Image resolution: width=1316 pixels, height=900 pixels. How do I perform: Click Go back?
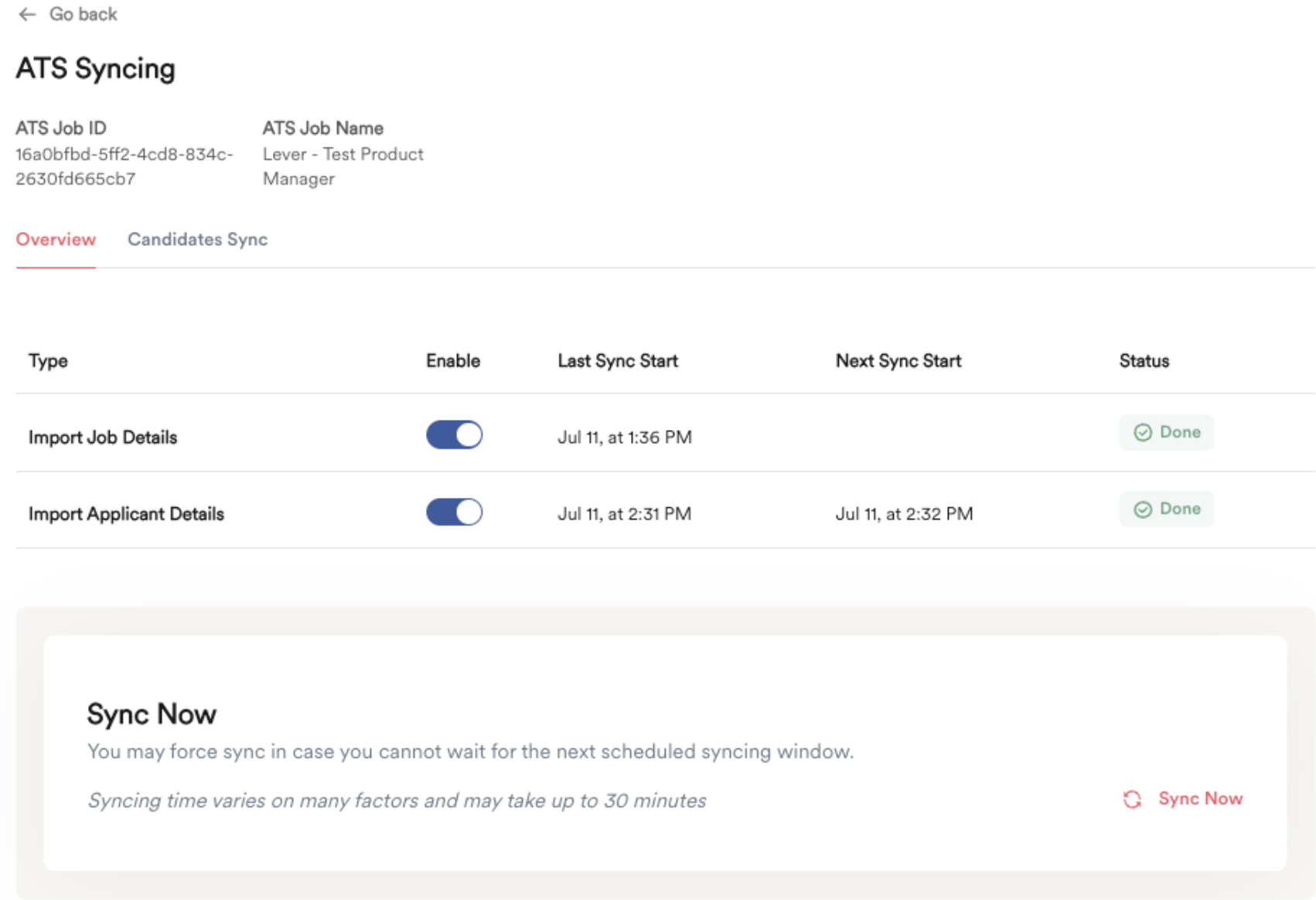[x=83, y=13]
